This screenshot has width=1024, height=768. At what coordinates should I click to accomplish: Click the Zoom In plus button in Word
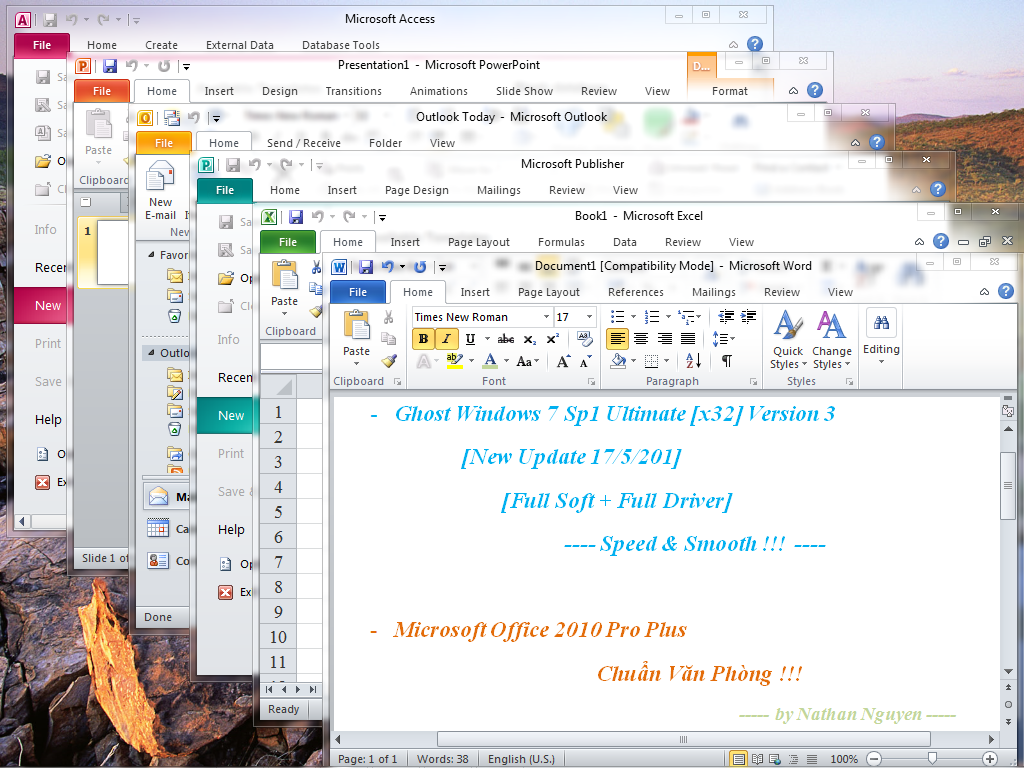[x=989, y=759]
